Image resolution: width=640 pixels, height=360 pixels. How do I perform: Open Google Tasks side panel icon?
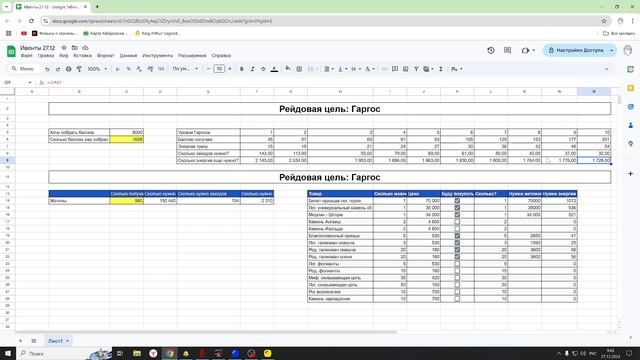631,107
